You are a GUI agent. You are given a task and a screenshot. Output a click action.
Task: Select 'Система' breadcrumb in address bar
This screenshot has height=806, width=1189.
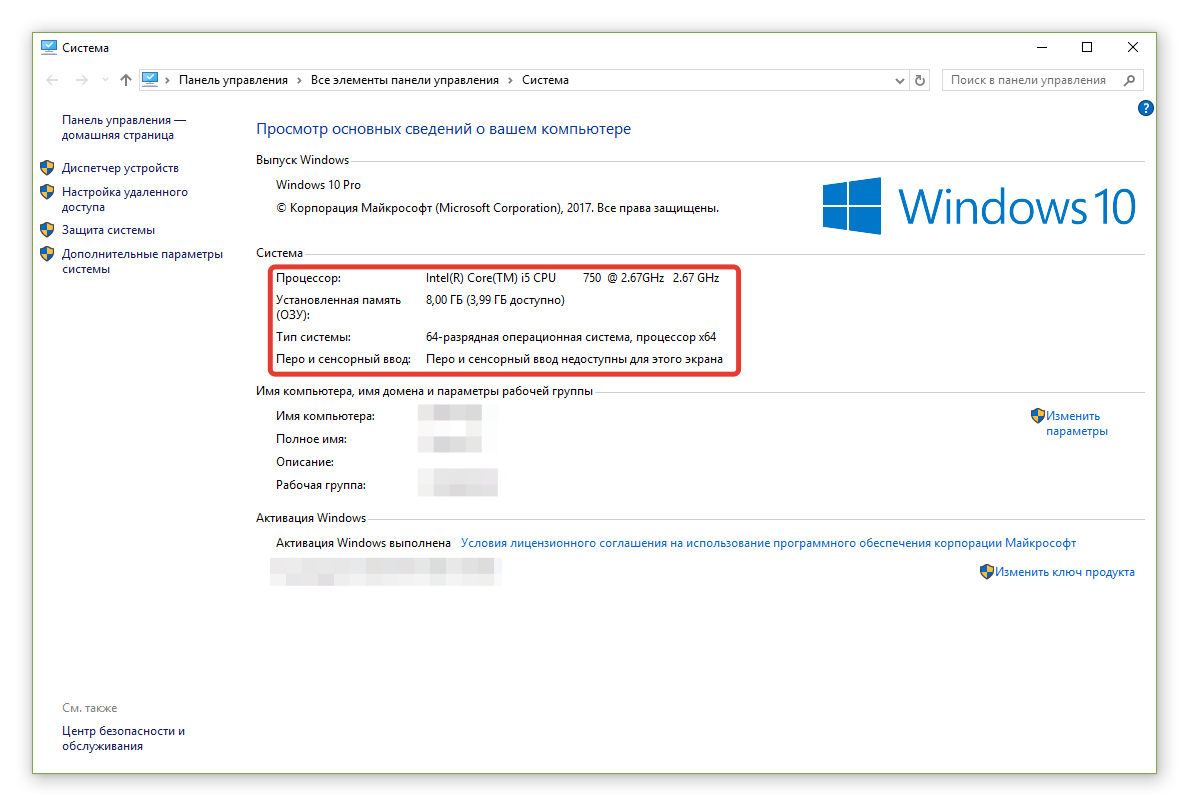(544, 80)
